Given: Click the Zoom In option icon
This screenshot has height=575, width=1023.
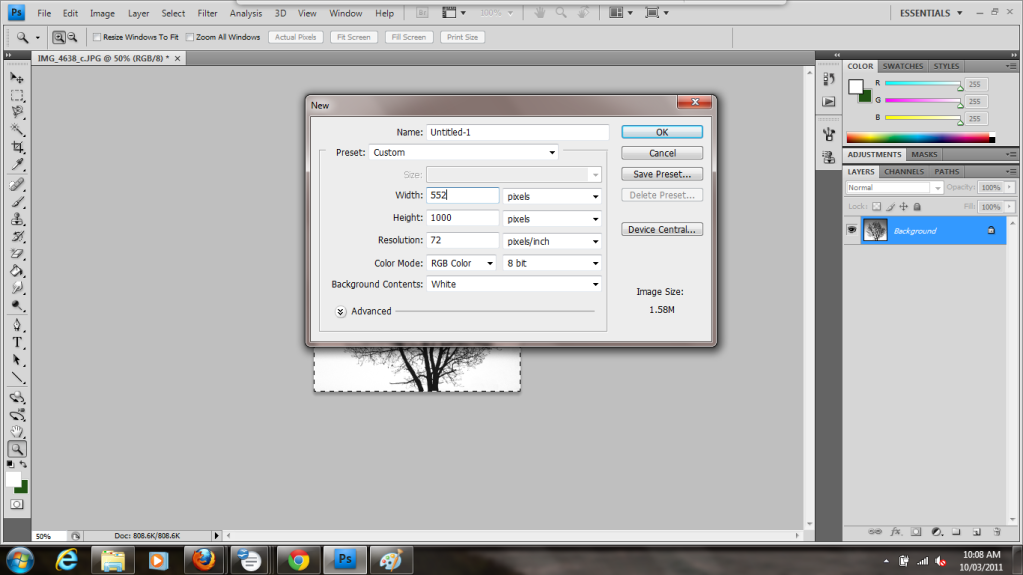Looking at the screenshot, I should click(59, 37).
